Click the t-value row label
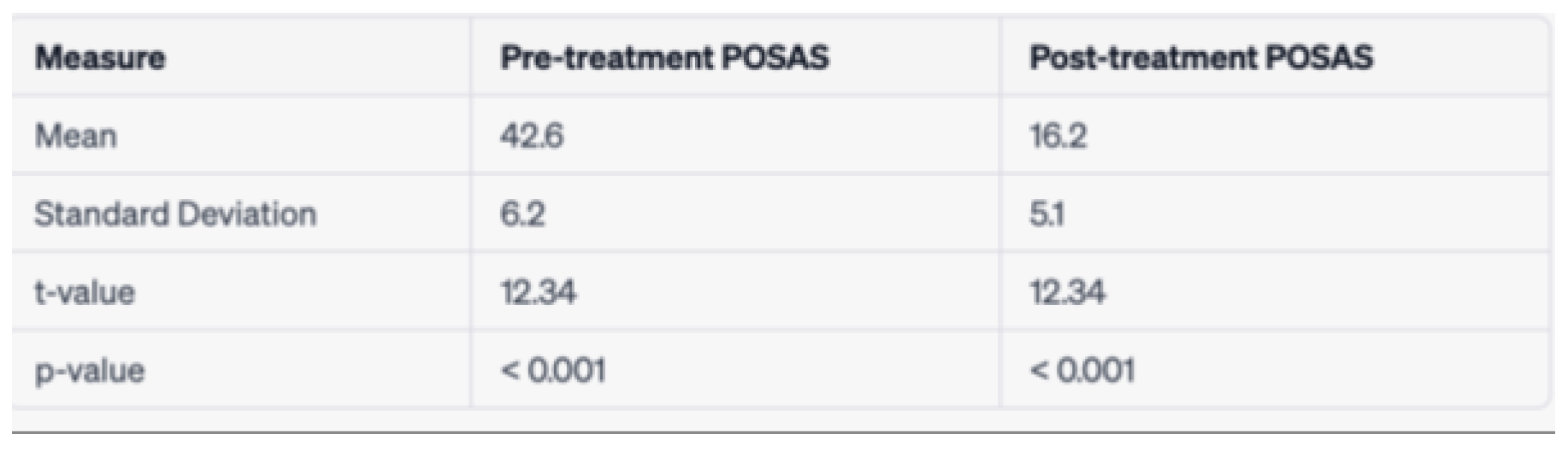This screenshot has height=451, width=1568. [x=85, y=293]
